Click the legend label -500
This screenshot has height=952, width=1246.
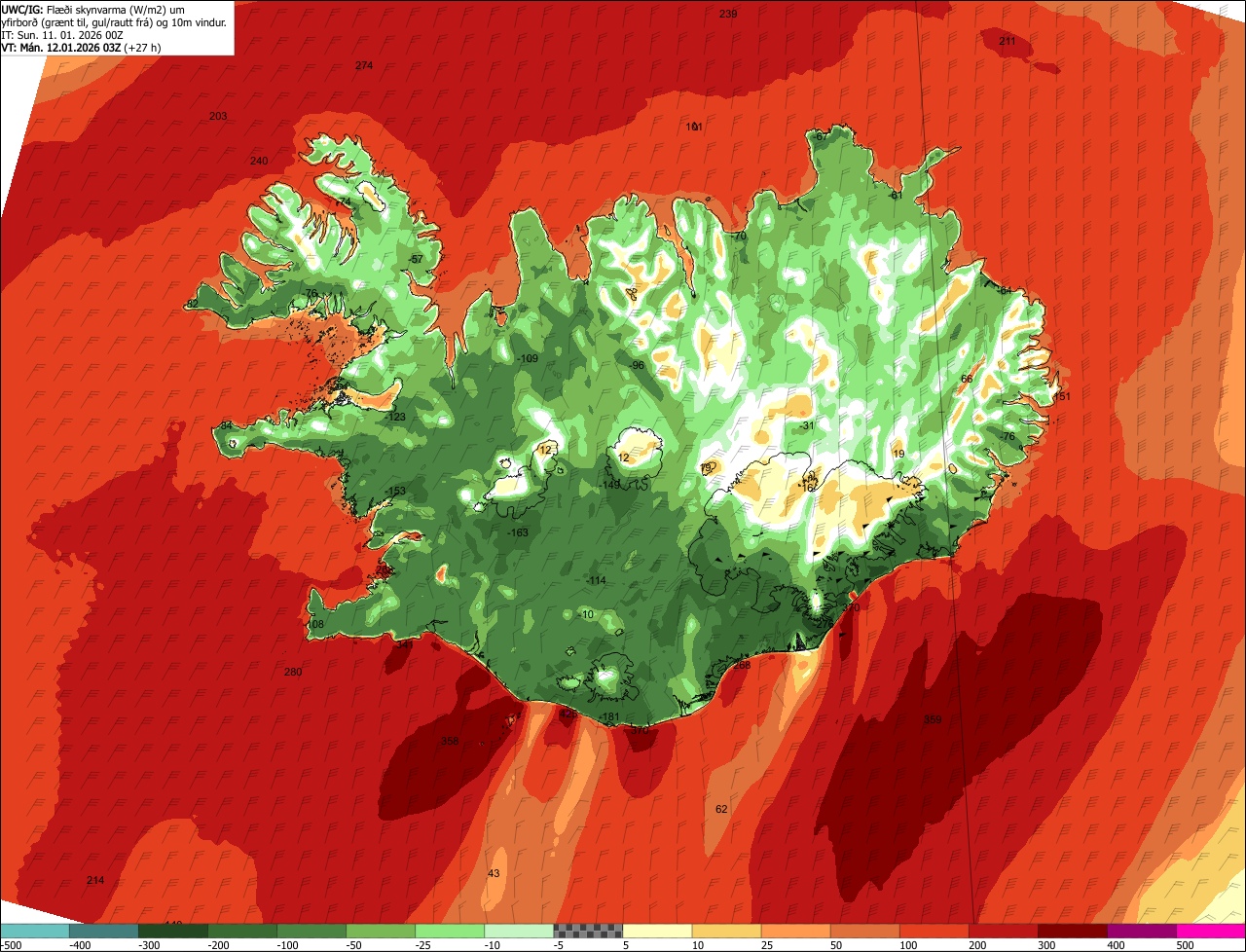[12, 944]
